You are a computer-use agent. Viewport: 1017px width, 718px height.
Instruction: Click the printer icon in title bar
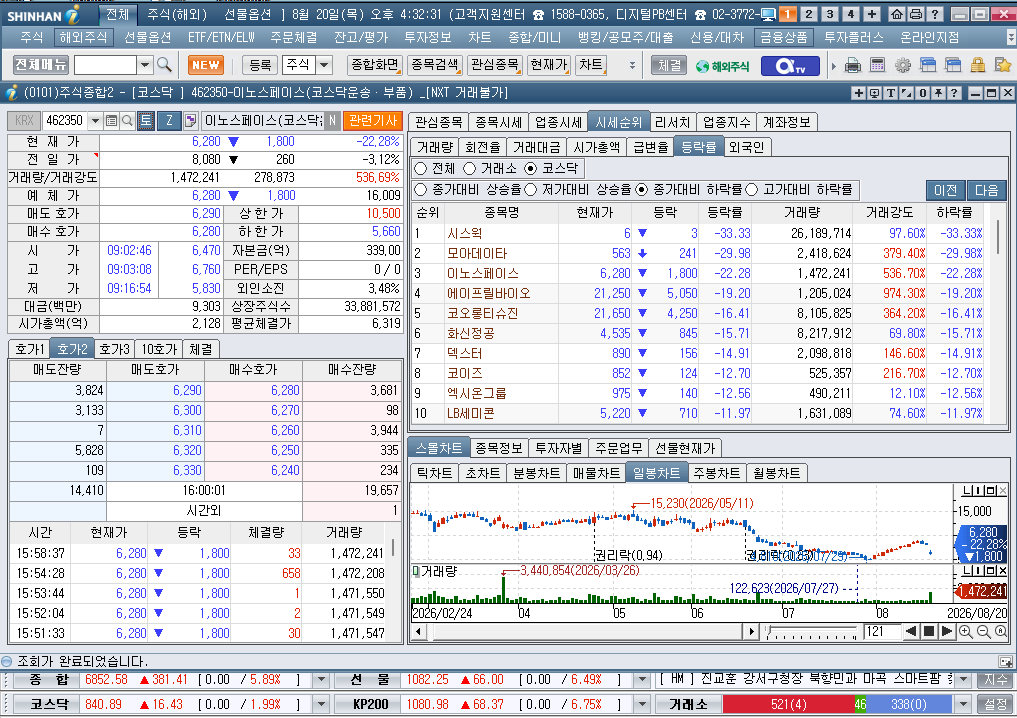click(916, 14)
